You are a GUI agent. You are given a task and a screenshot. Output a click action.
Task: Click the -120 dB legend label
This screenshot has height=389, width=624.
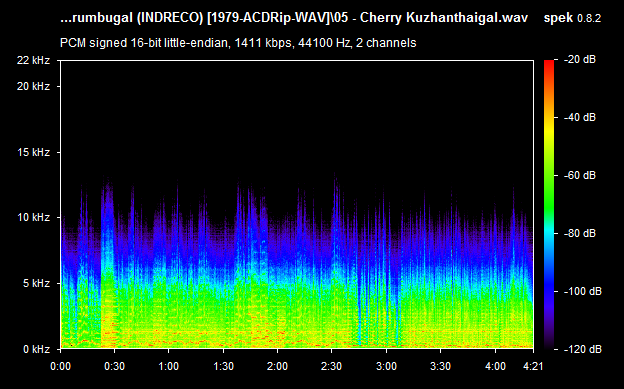pyautogui.click(x=583, y=350)
